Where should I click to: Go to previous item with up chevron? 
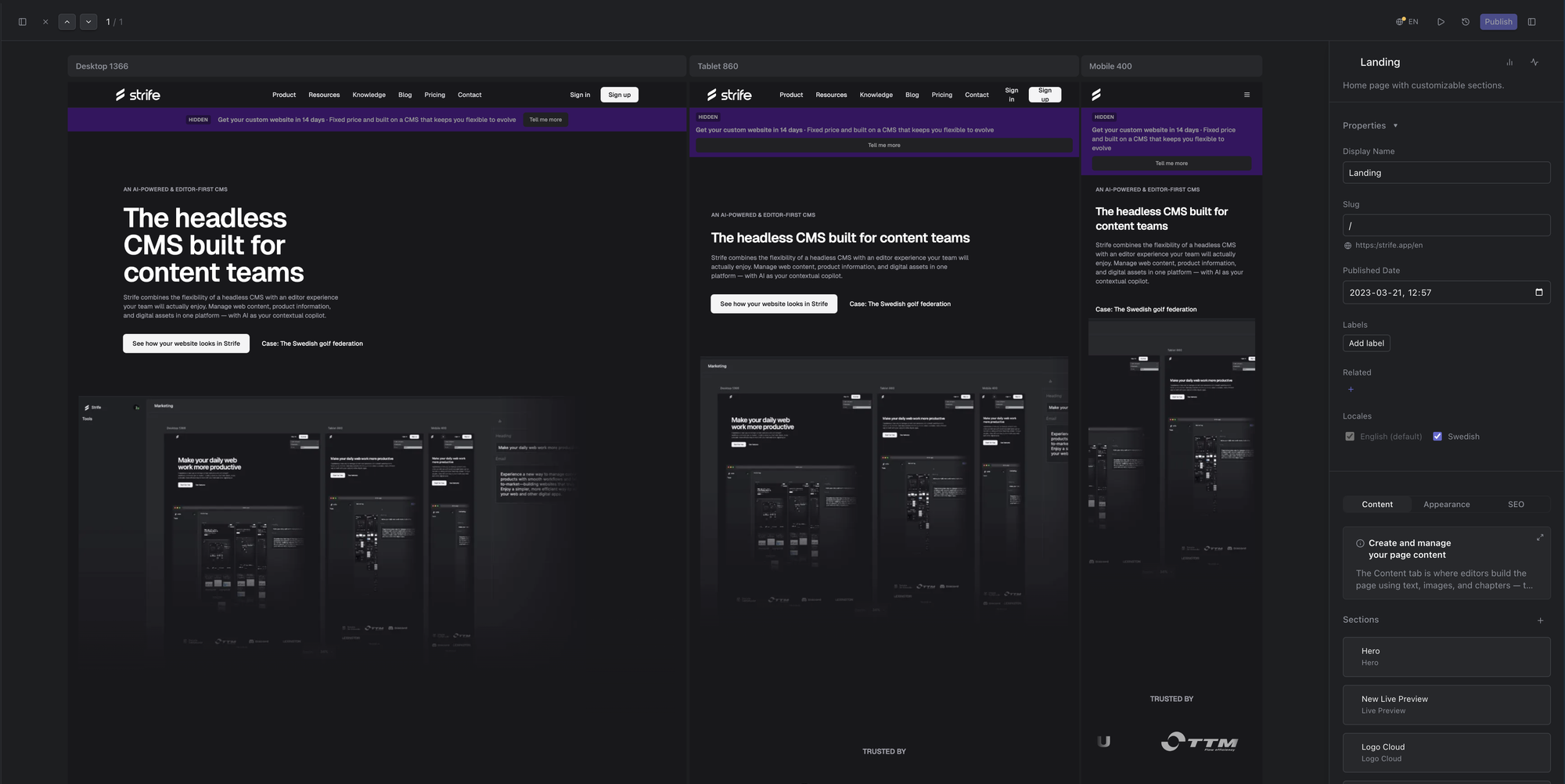67,22
